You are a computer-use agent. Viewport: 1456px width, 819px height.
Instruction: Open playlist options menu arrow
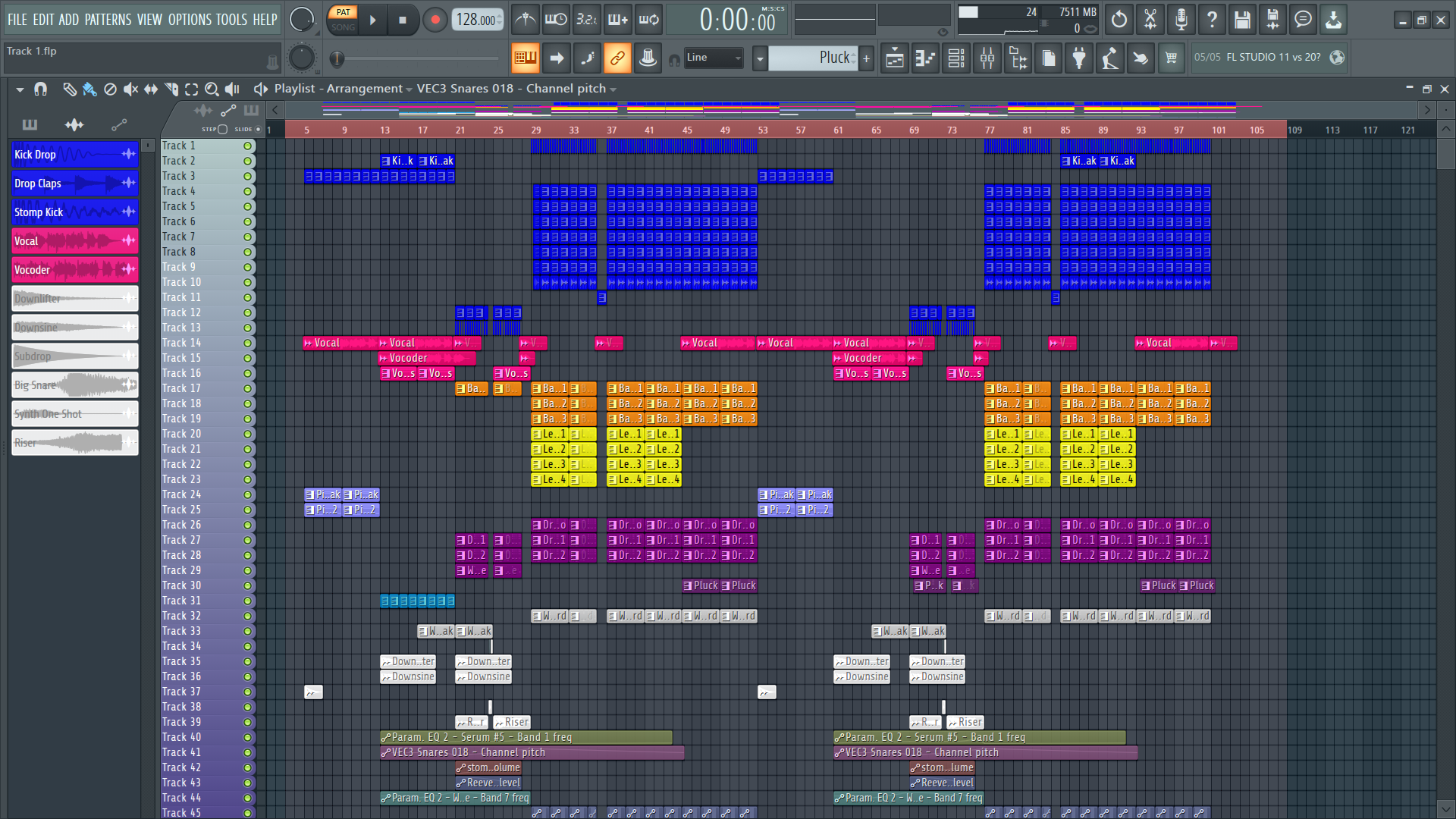(20, 89)
